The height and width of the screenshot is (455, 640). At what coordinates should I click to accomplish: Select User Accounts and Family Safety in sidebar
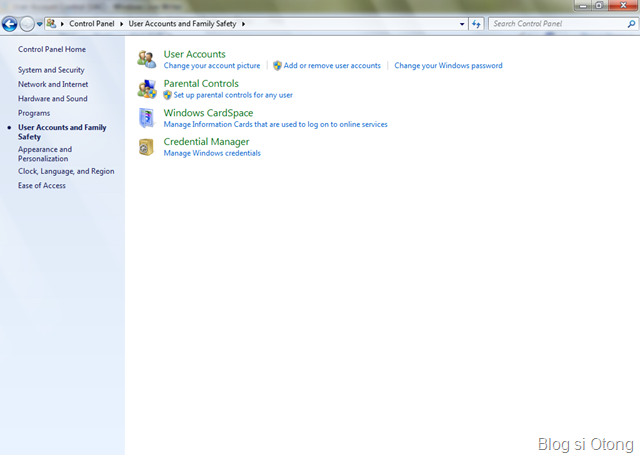(x=62, y=132)
